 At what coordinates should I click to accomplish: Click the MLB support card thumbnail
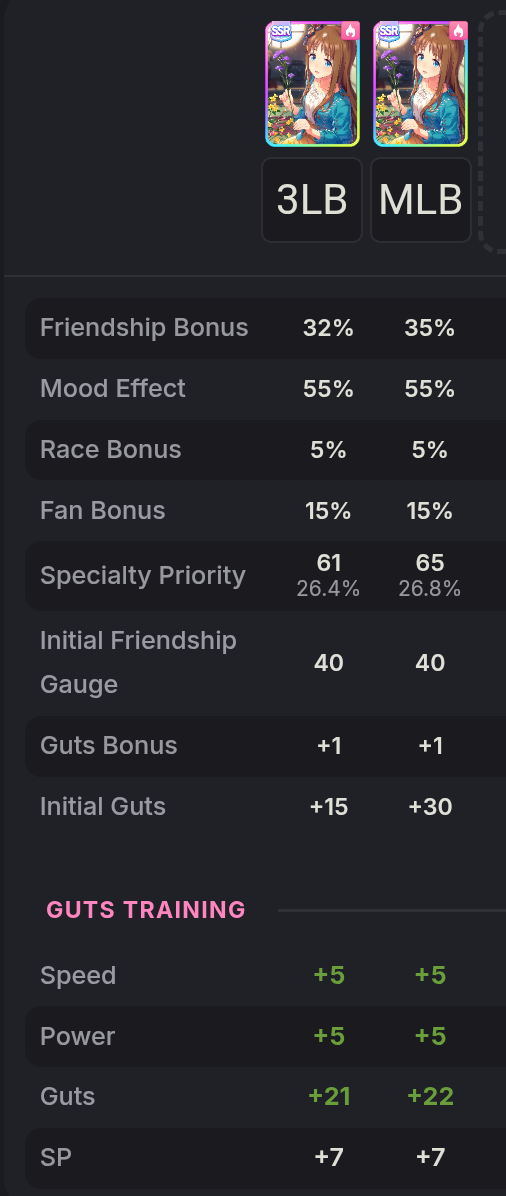click(x=421, y=83)
